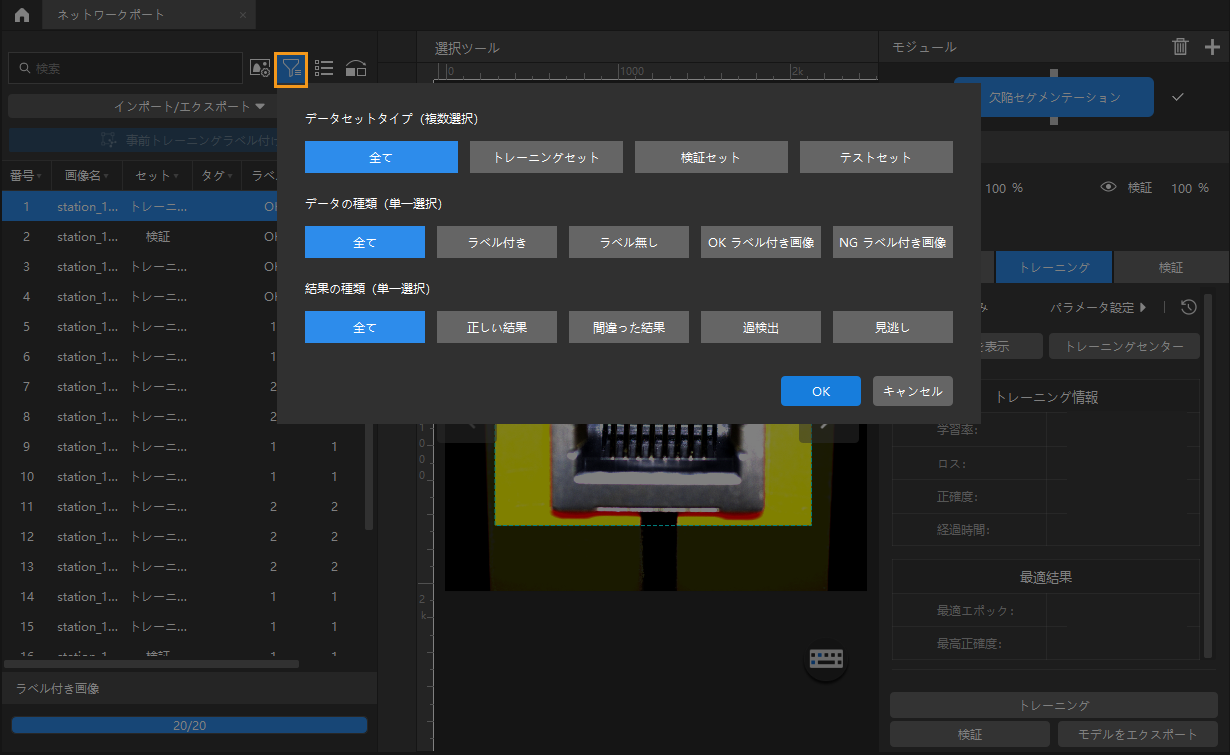Choose 見逃し result type
The height and width of the screenshot is (755, 1230).
[893, 327]
